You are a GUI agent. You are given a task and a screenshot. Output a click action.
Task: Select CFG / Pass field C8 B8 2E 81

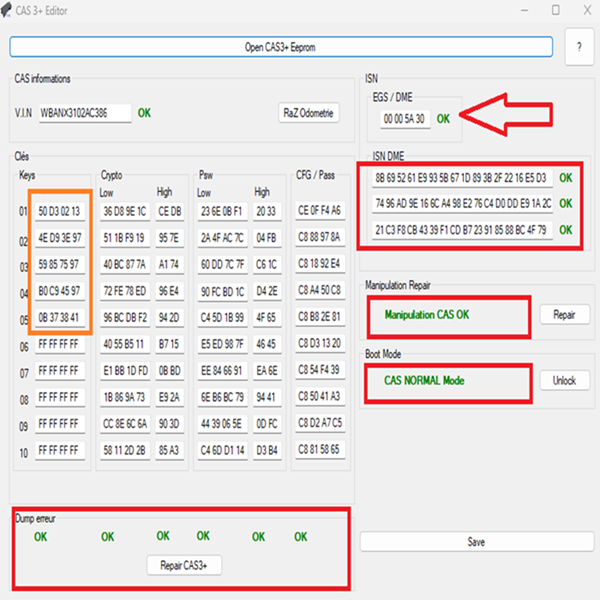click(x=320, y=317)
